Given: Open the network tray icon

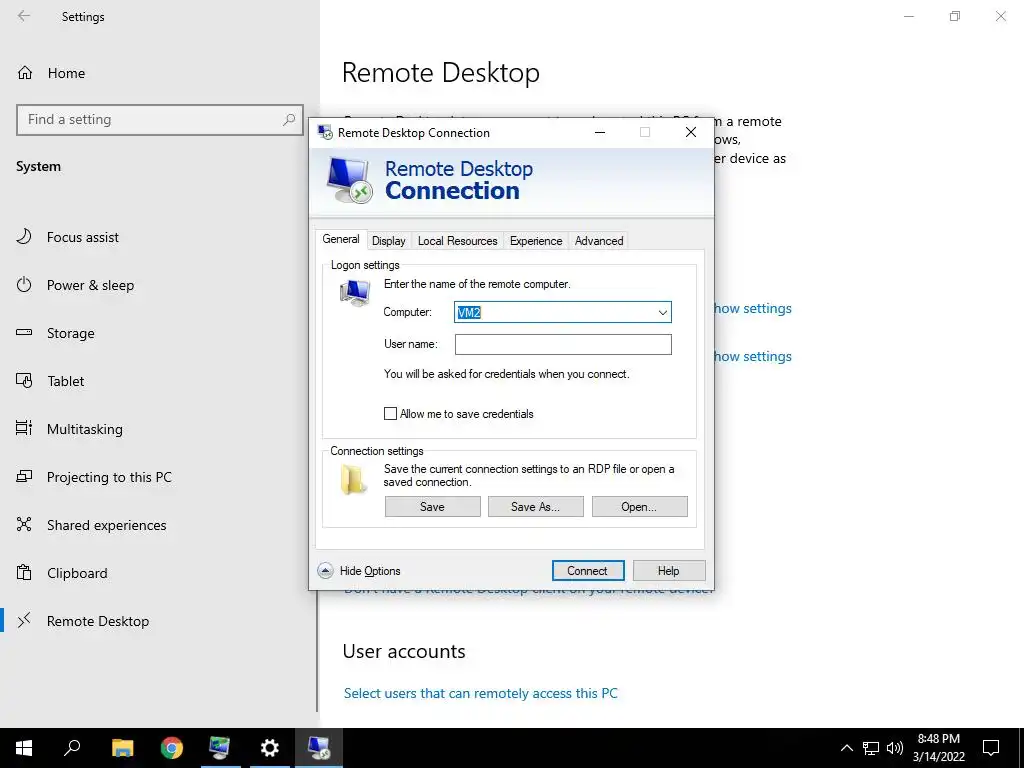Looking at the screenshot, I should tap(871, 748).
